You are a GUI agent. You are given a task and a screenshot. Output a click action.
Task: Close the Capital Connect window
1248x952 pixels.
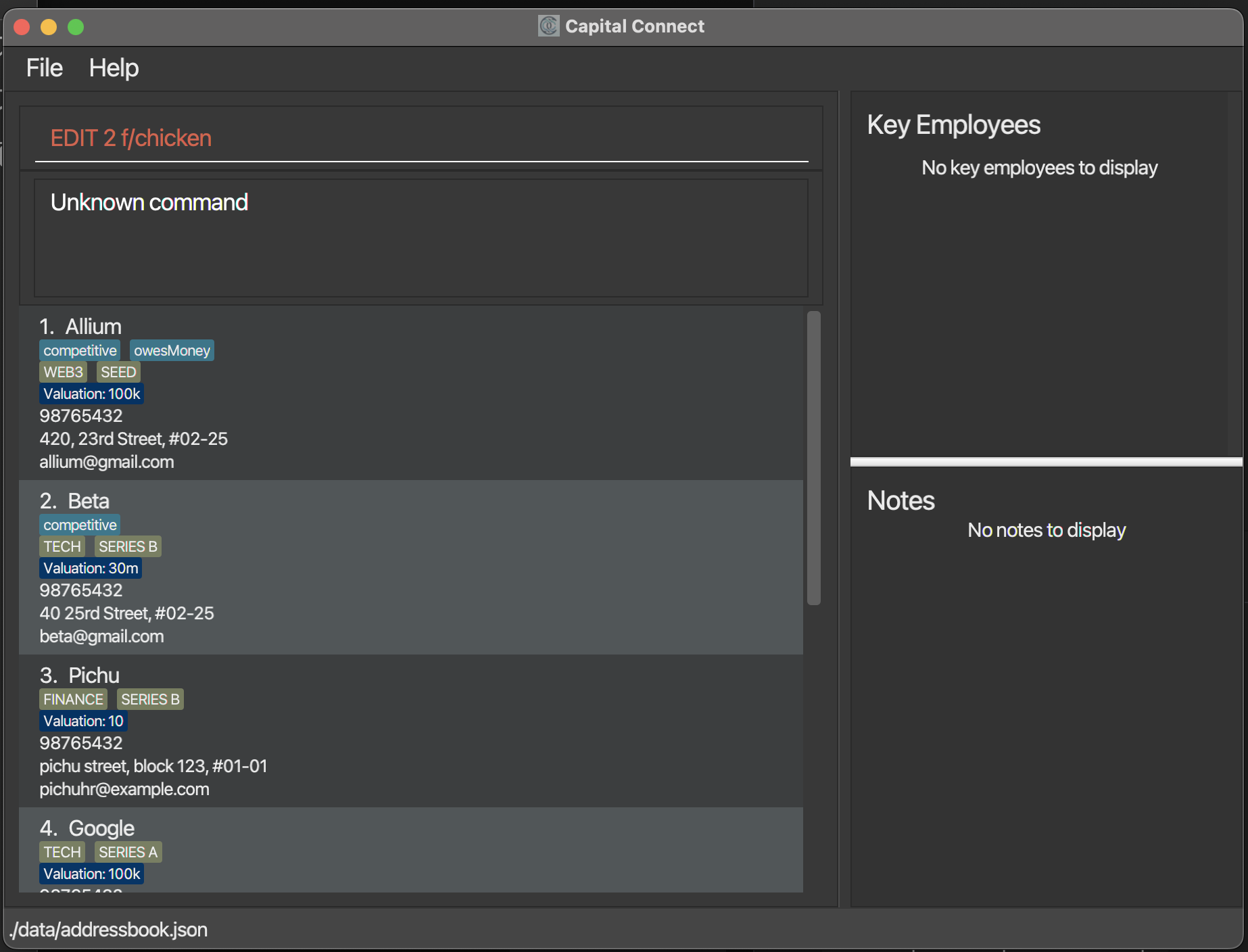click(22, 27)
